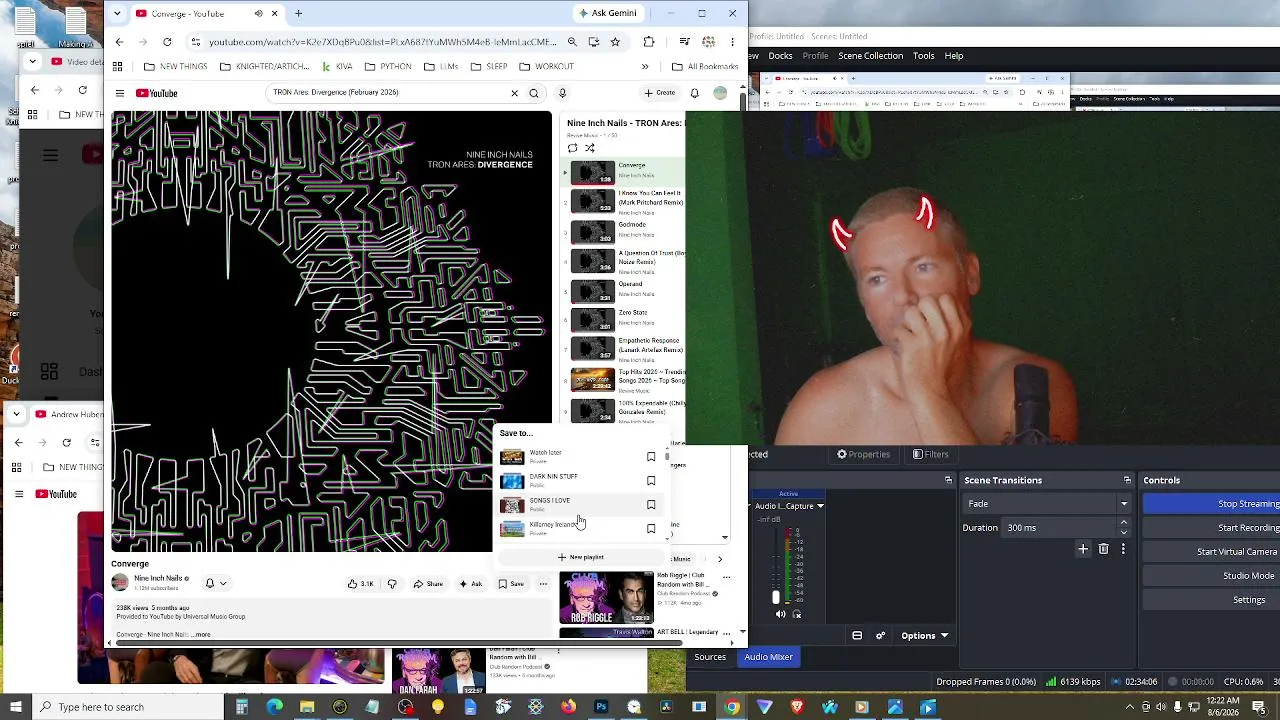This screenshot has width=1280, height=720.
Task: Search YouTube with the magnifier button
Action: pyautogui.click(x=534, y=93)
